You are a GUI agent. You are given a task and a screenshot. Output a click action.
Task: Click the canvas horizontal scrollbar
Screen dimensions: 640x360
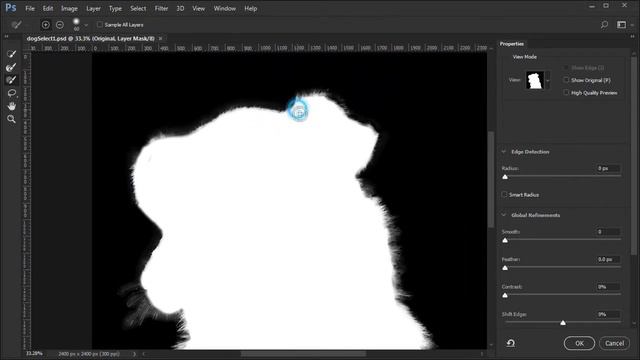[303, 354]
